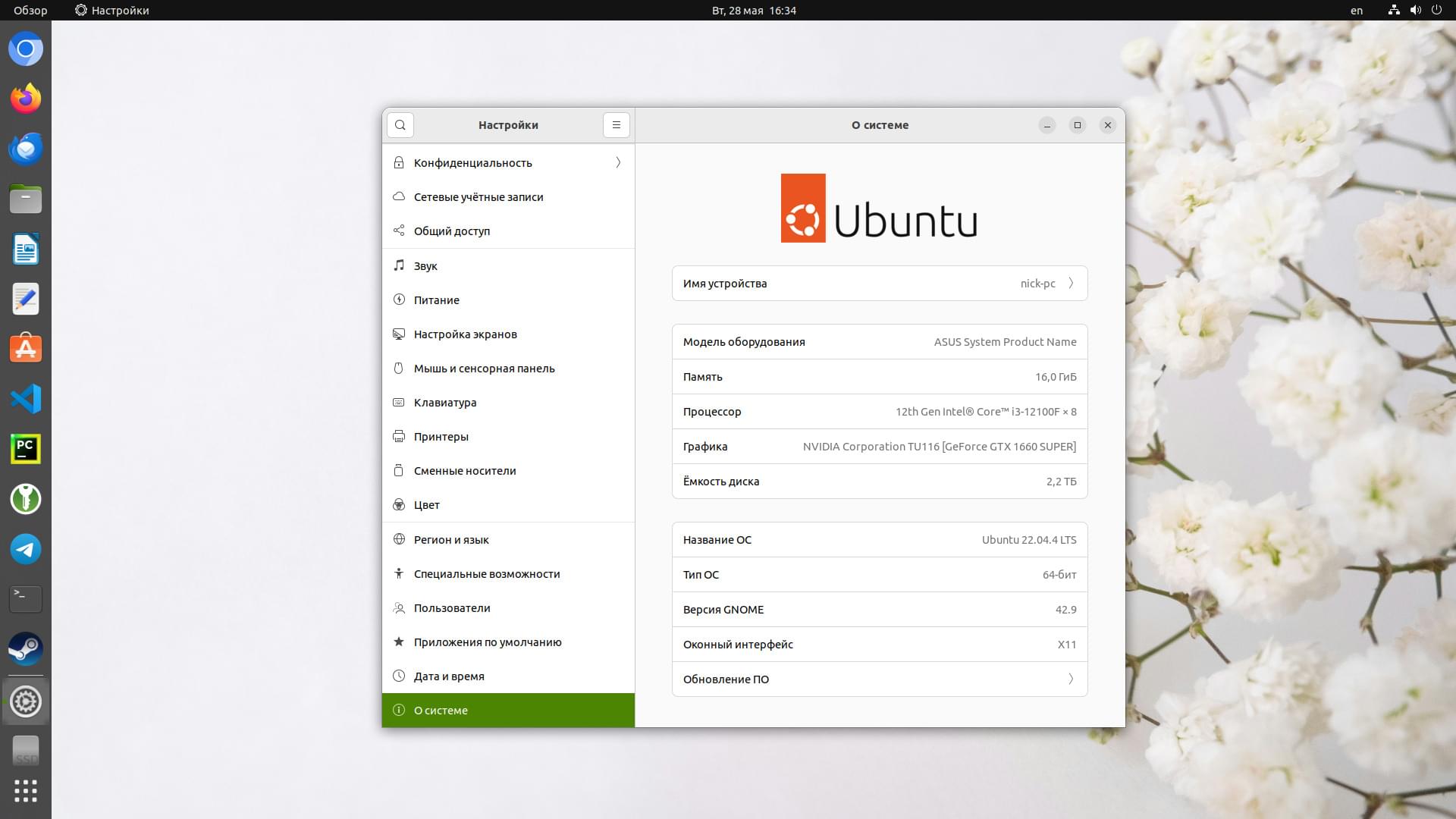The width and height of the screenshot is (1456, 819).
Task: Open the Обновление ПО row
Action: click(880, 679)
